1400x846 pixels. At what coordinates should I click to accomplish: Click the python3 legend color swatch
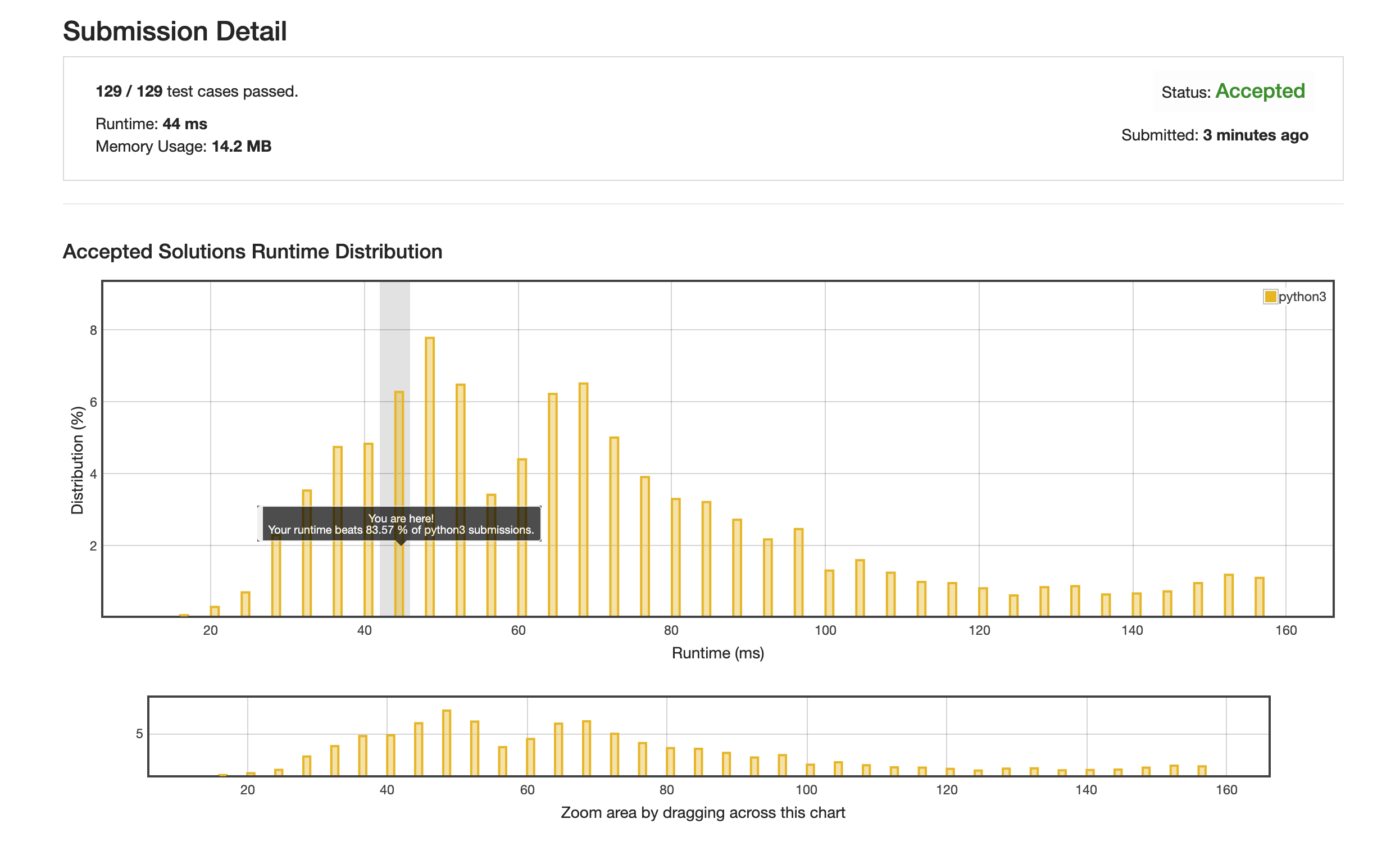(1270, 297)
